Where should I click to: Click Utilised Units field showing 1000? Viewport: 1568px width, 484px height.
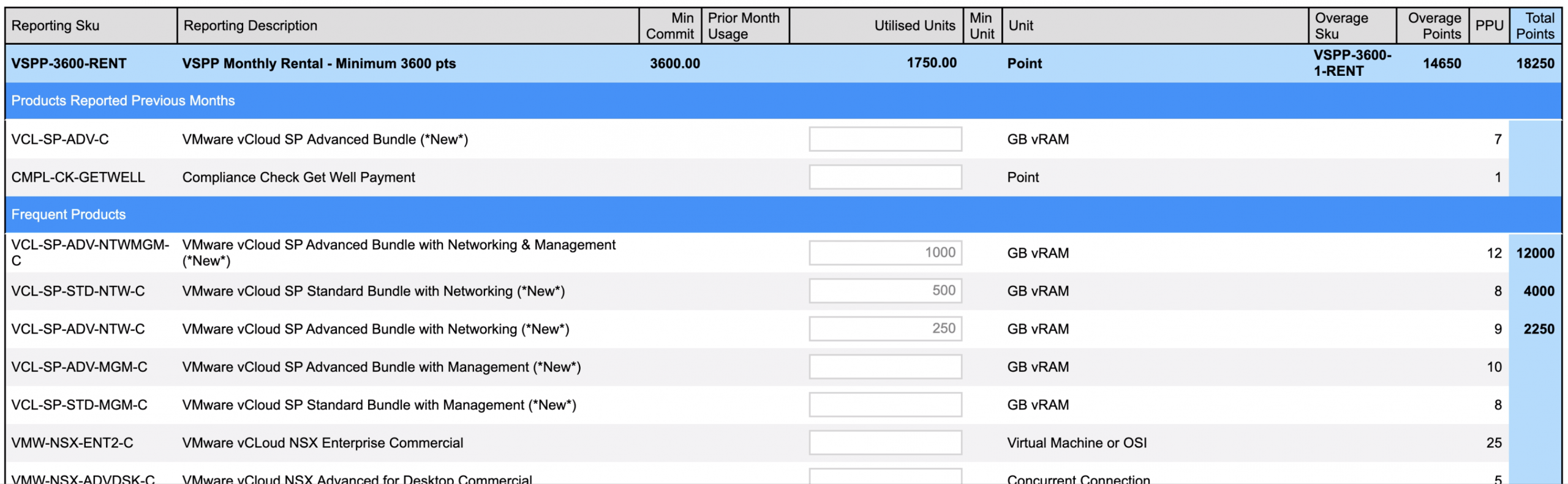[x=885, y=253]
